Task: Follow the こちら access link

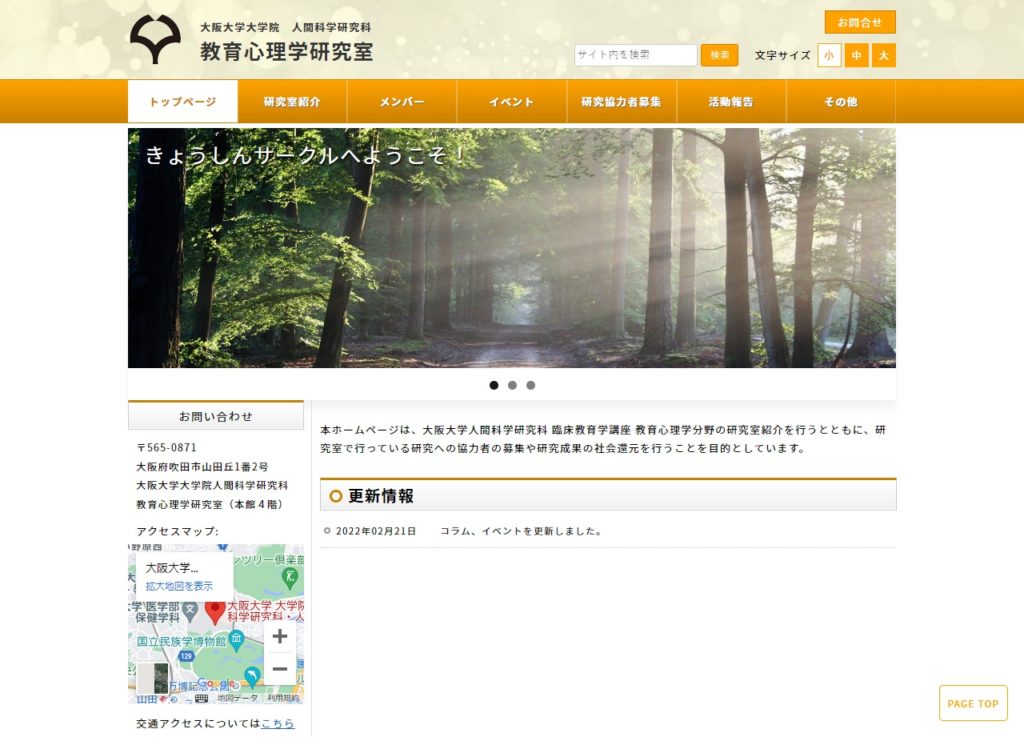Action: pyautogui.click(x=278, y=723)
